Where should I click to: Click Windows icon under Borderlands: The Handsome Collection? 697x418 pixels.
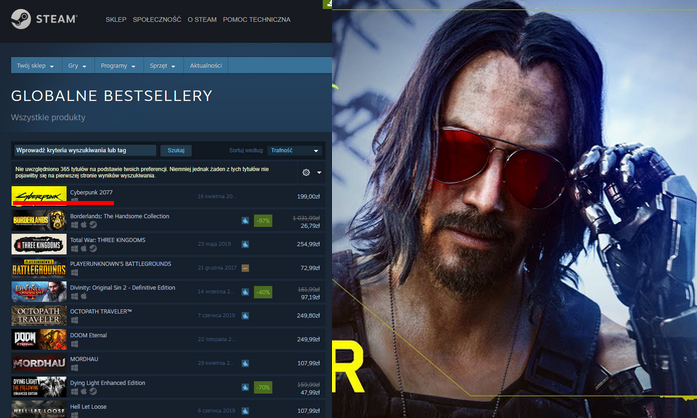click(74, 225)
